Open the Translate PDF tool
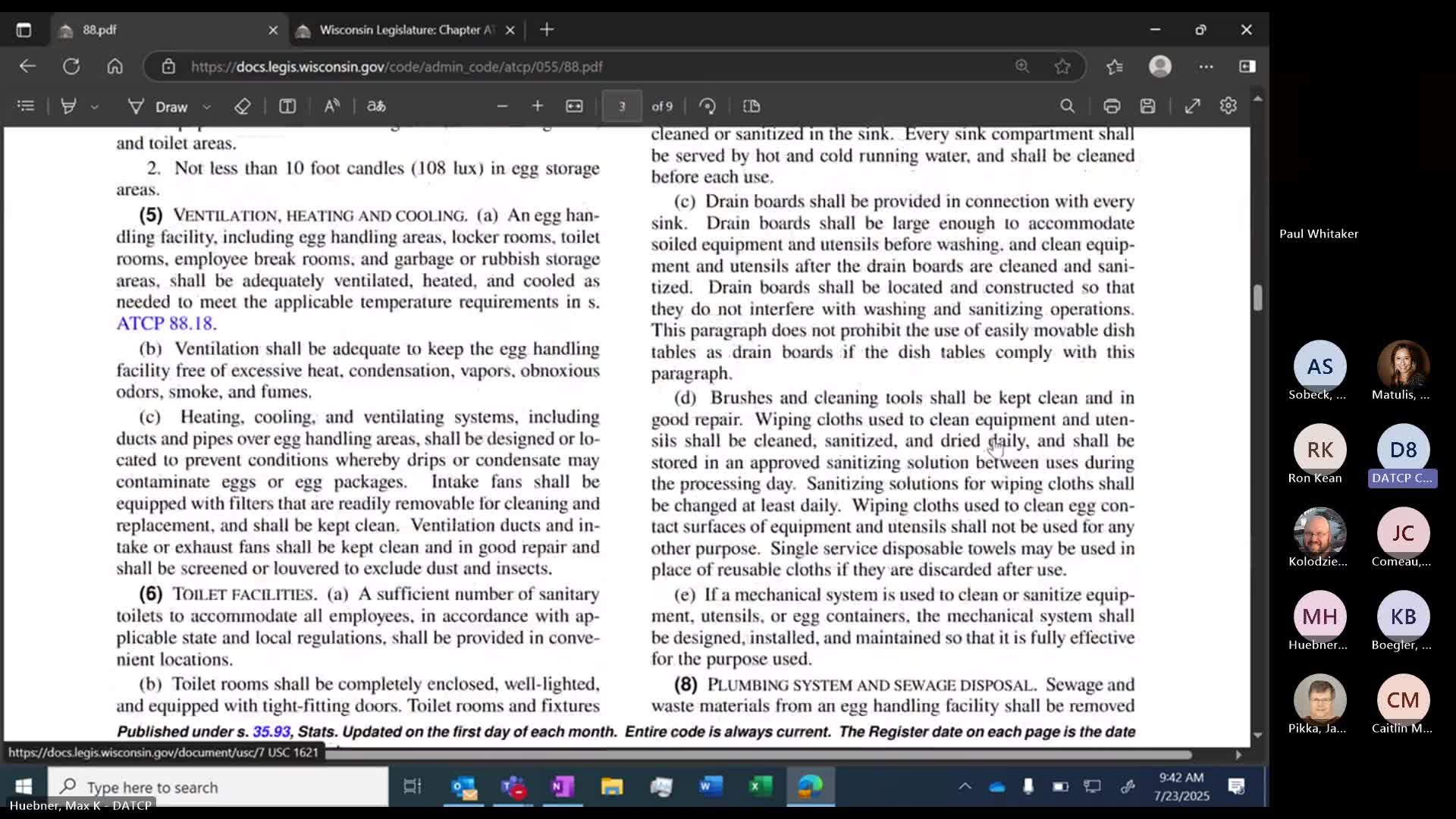Image resolution: width=1456 pixels, height=819 pixels. click(x=376, y=106)
